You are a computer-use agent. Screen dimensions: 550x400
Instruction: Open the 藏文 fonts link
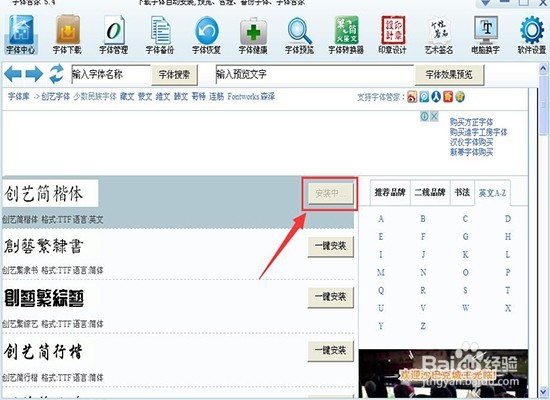127,96
